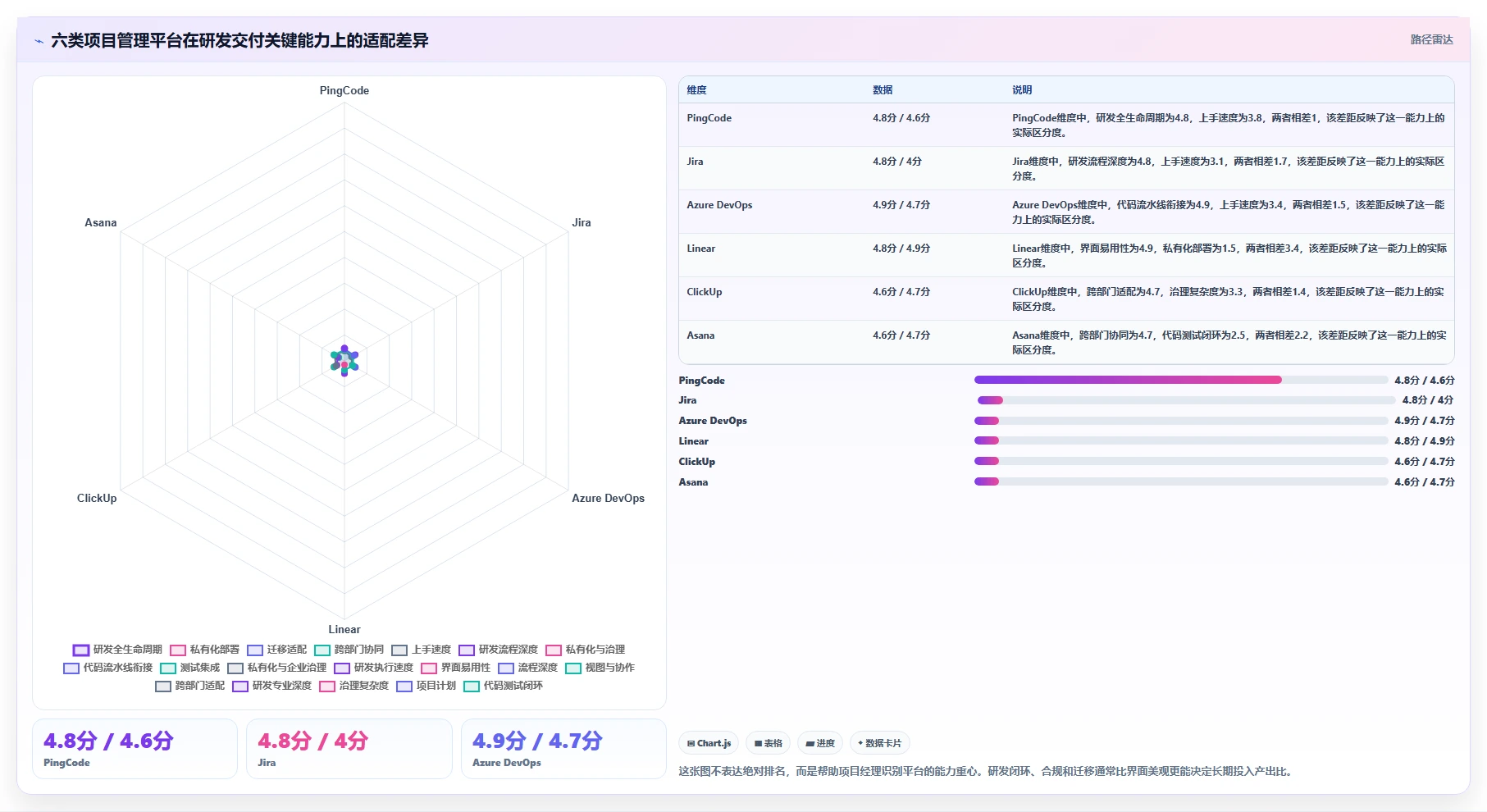The width and height of the screenshot is (1487, 812).
Task: Click the Jira radar axis label
Action: click(x=582, y=222)
